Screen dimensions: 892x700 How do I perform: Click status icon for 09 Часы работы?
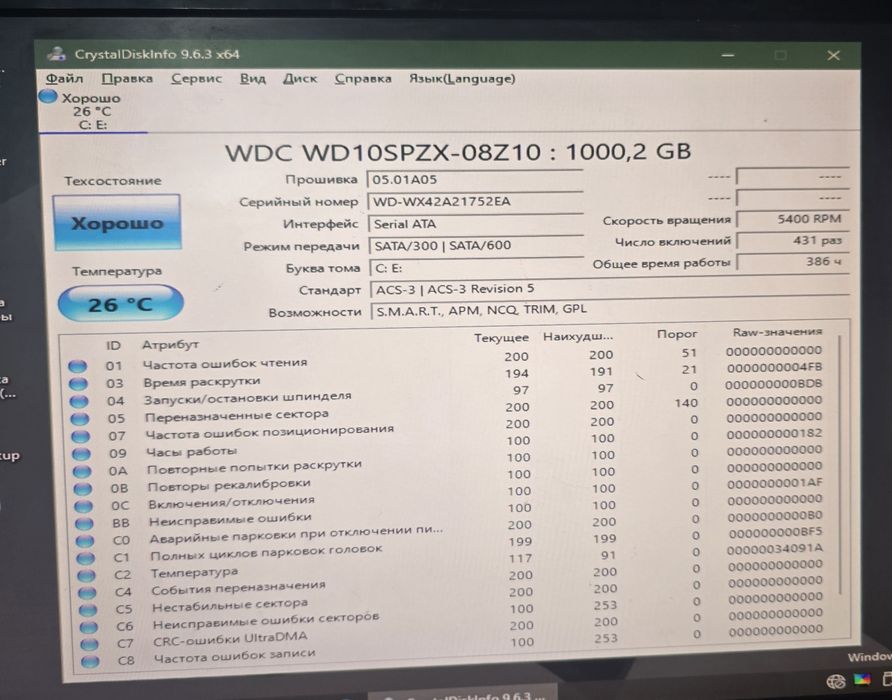tap(81, 454)
